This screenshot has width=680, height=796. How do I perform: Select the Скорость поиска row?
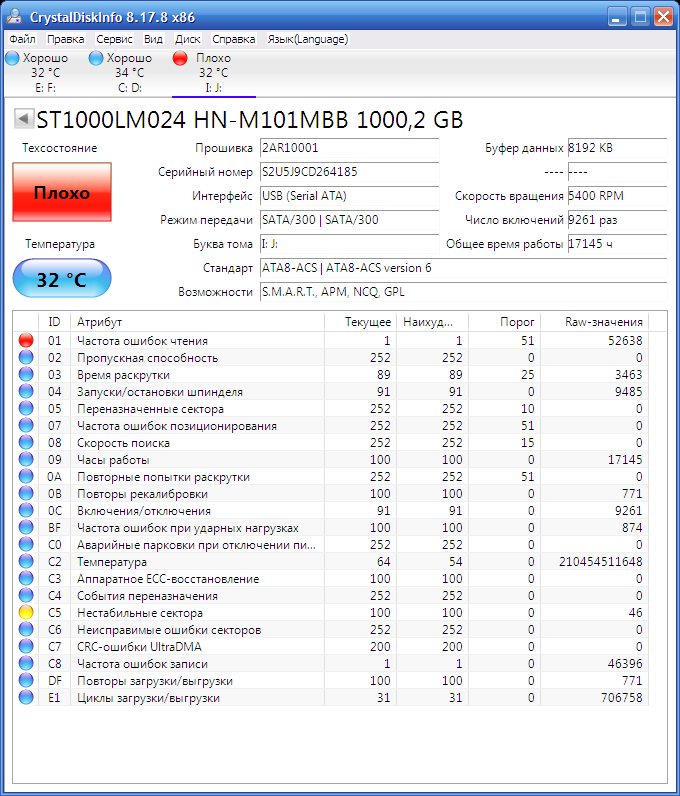pyautogui.click(x=331, y=443)
